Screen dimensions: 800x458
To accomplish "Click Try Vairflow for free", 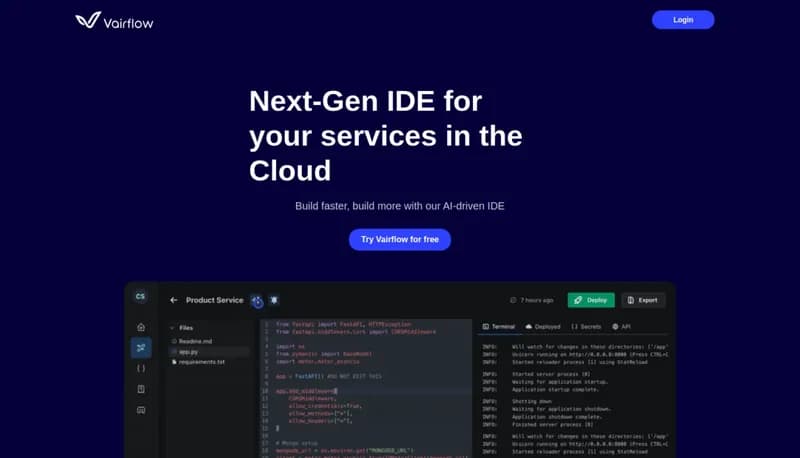I will tap(399, 239).
